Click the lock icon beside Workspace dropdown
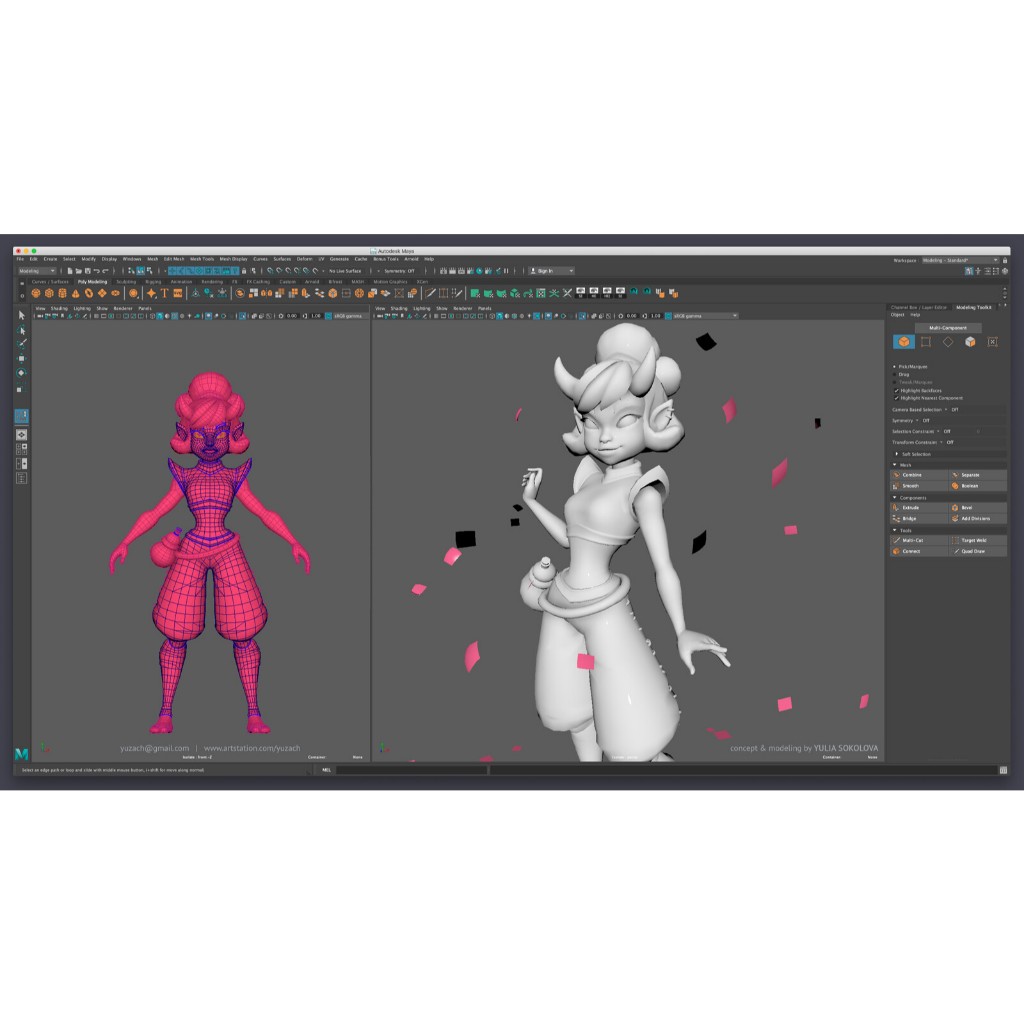Viewport: 1024px width, 1024px height. pyautogui.click(x=1004, y=260)
